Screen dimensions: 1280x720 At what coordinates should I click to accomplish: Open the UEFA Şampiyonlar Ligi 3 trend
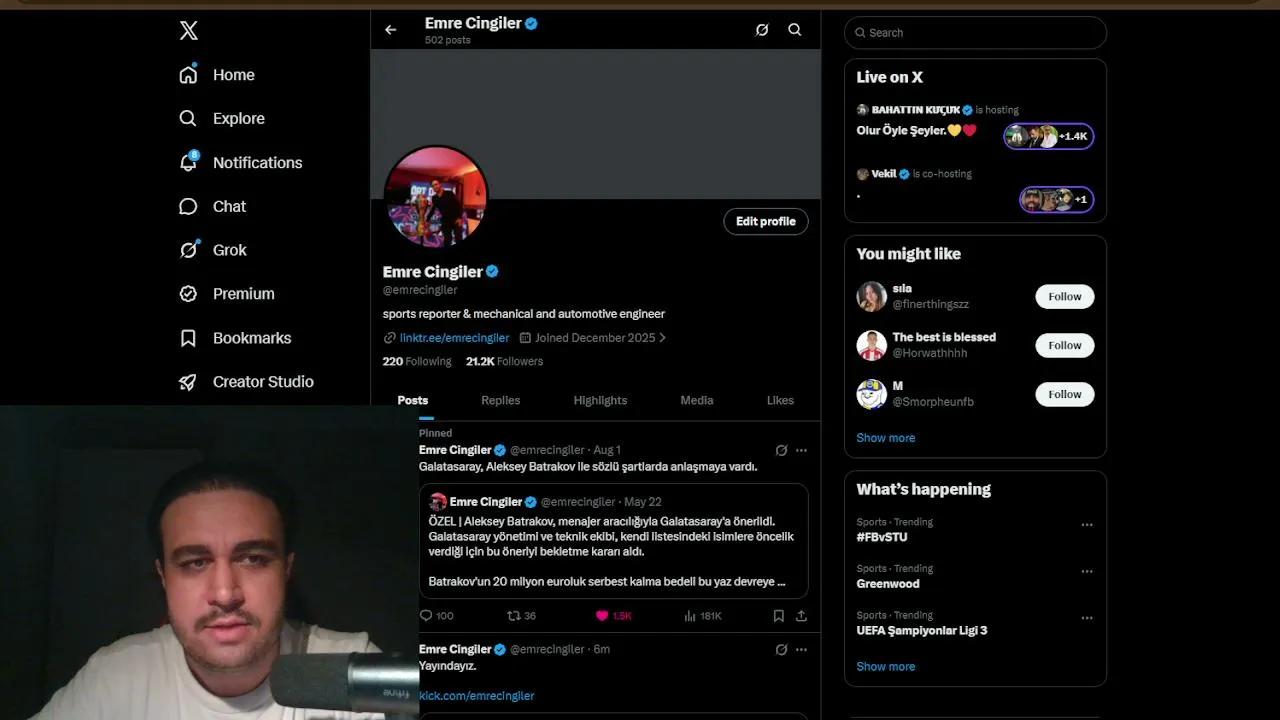pos(922,631)
